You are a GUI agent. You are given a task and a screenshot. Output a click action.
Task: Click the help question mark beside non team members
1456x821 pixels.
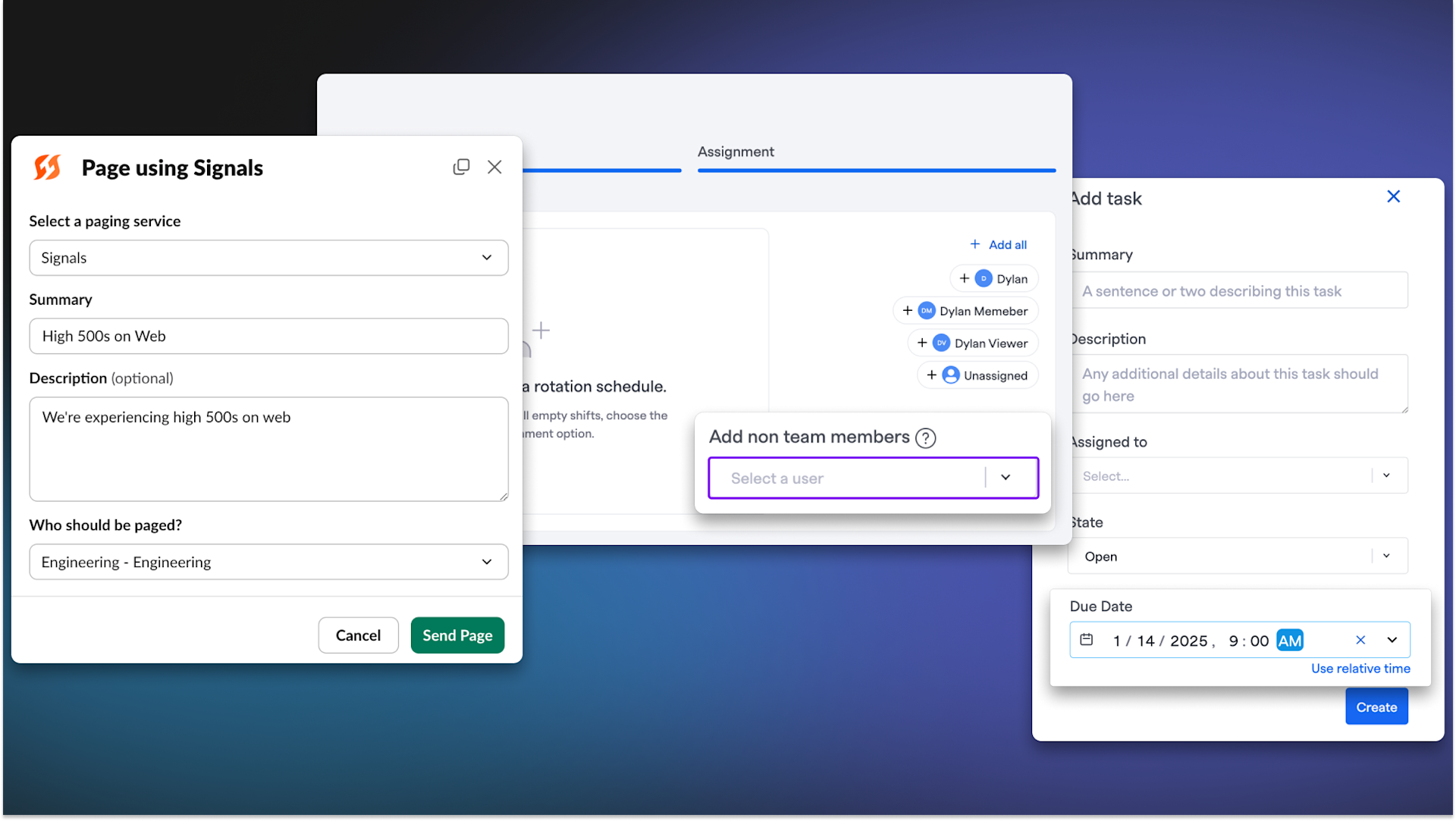[925, 438]
